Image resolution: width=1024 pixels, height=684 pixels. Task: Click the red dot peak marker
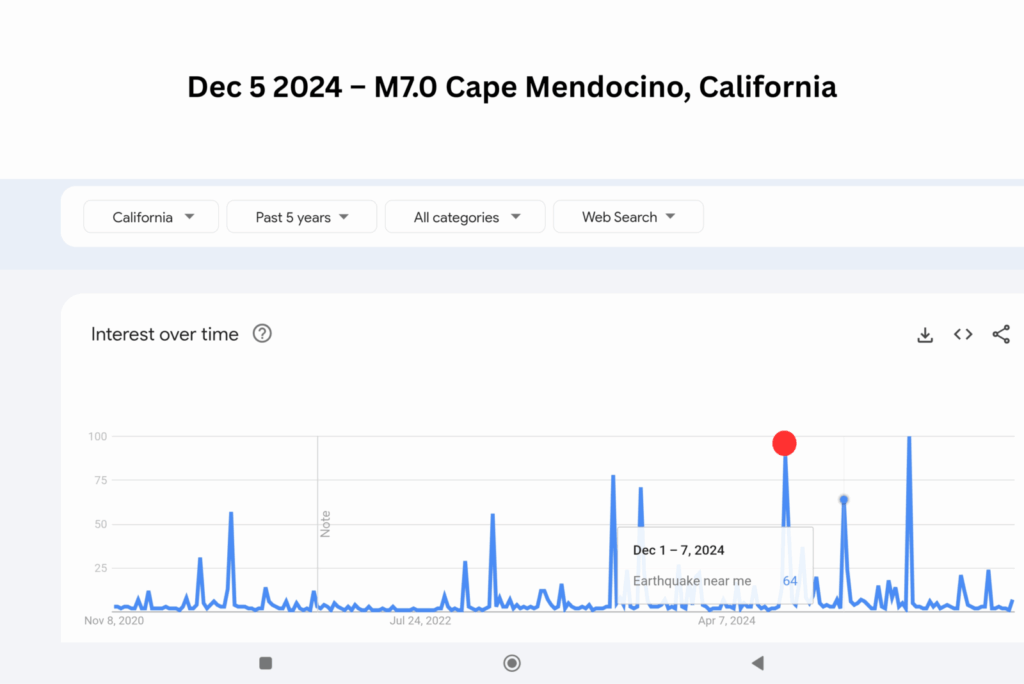785,443
